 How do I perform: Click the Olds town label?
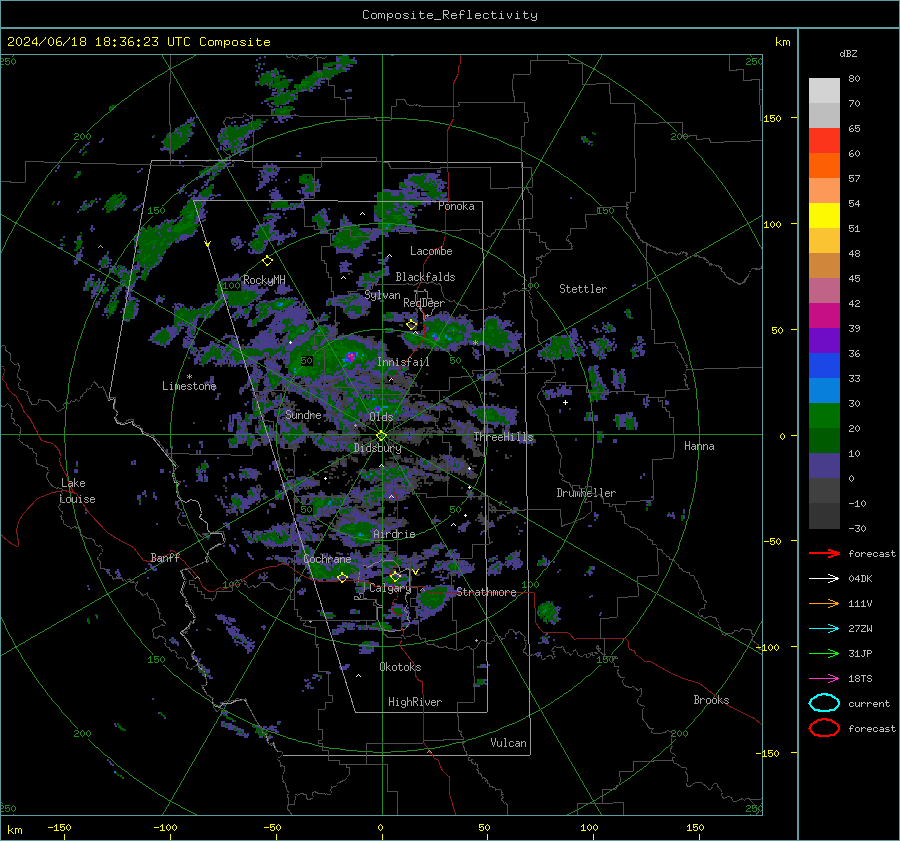[x=381, y=417]
